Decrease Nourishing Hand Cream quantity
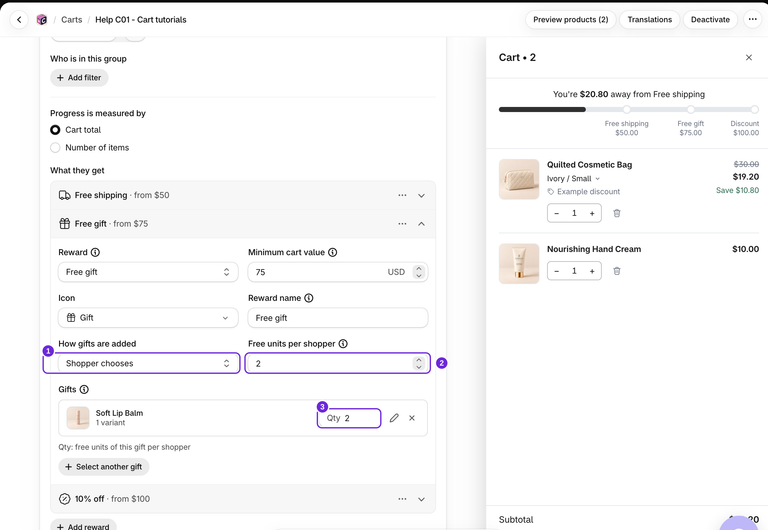The width and height of the screenshot is (768, 530). (x=556, y=271)
